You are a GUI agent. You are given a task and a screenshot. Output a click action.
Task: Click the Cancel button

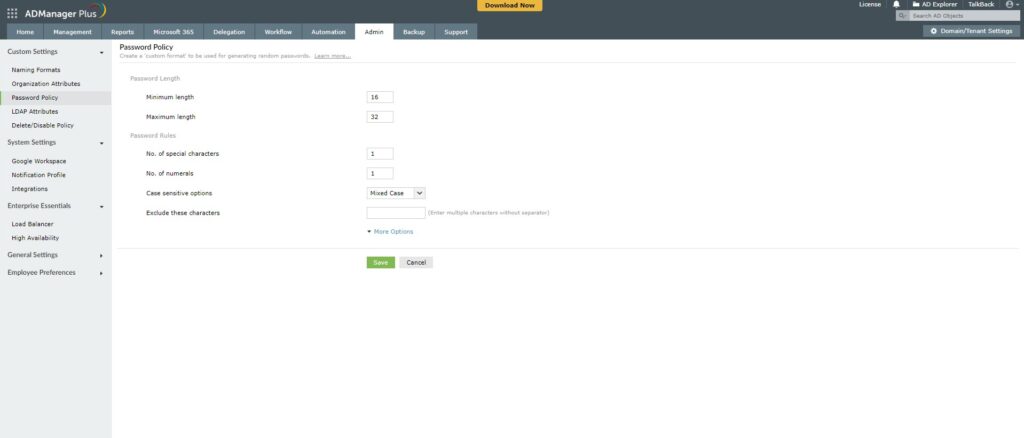click(x=416, y=262)
